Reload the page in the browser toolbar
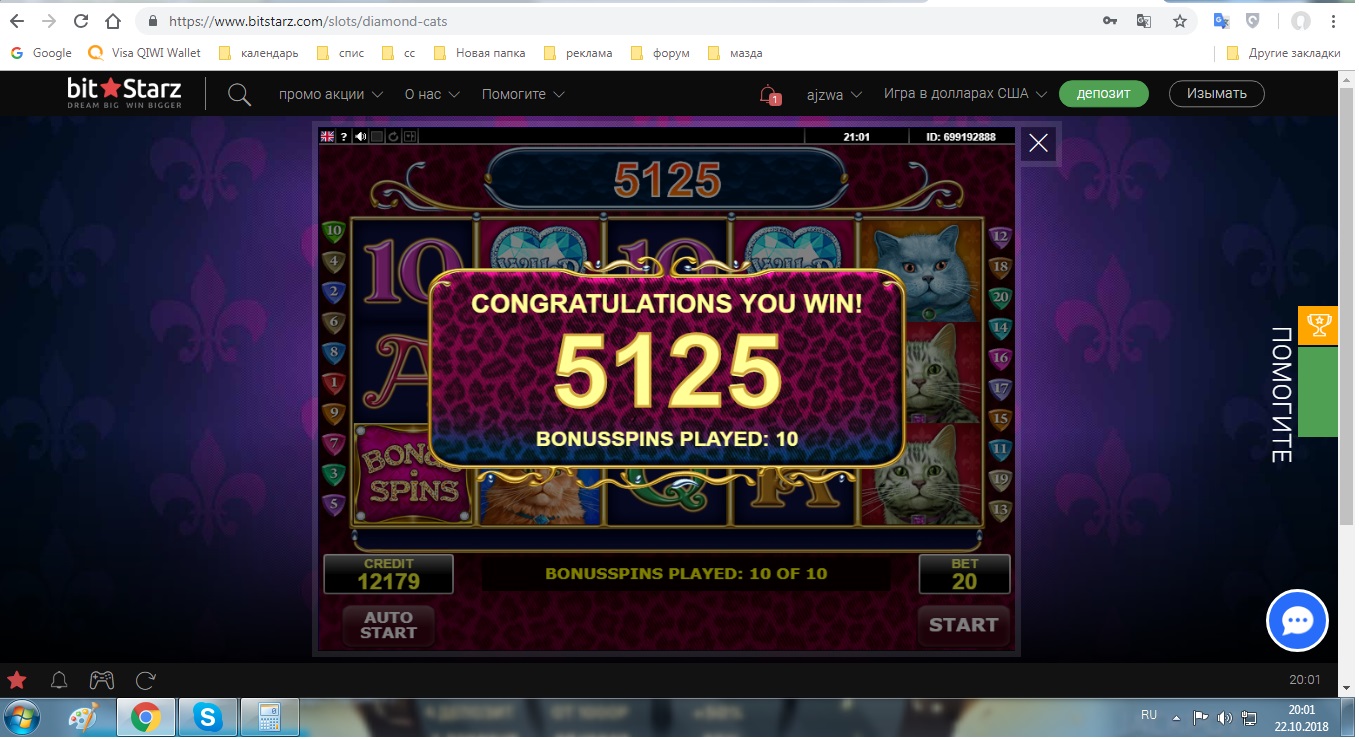 [81, 20]
